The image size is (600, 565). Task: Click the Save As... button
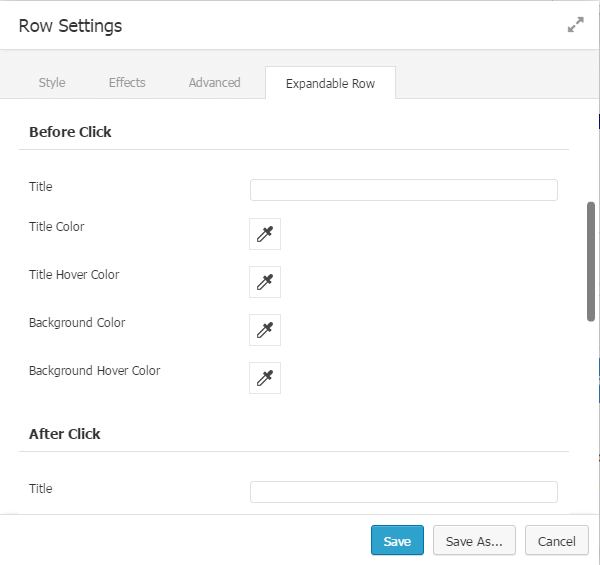474,541
